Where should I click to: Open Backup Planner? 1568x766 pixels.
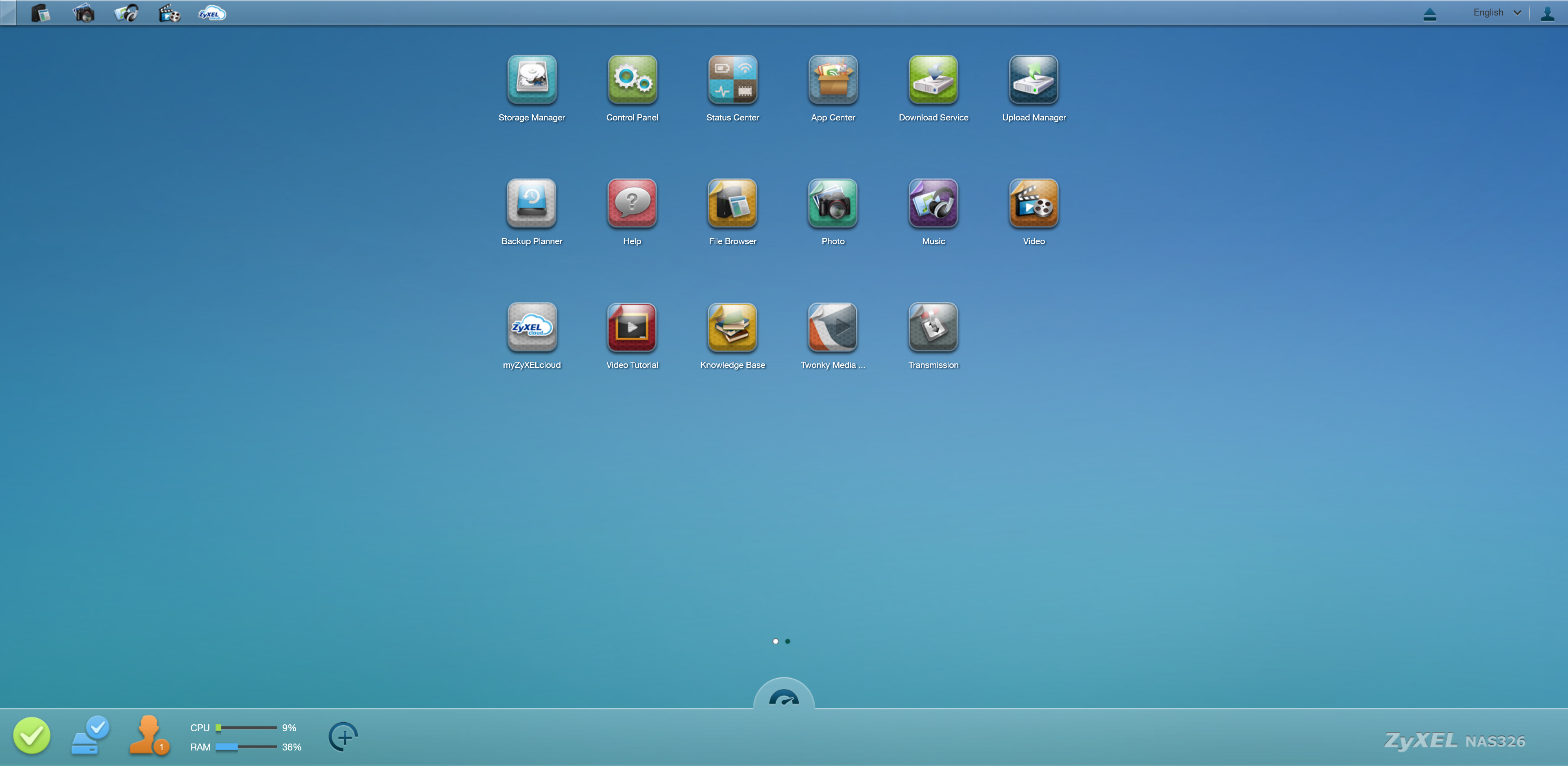531,203
